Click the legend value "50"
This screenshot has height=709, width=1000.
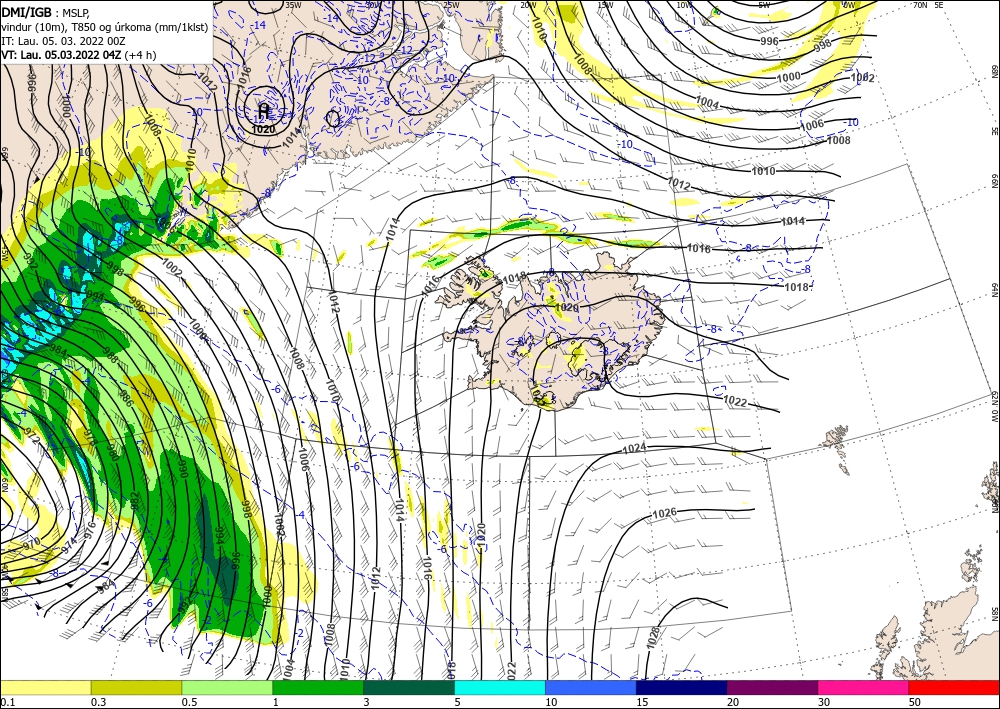click(915, 702)
